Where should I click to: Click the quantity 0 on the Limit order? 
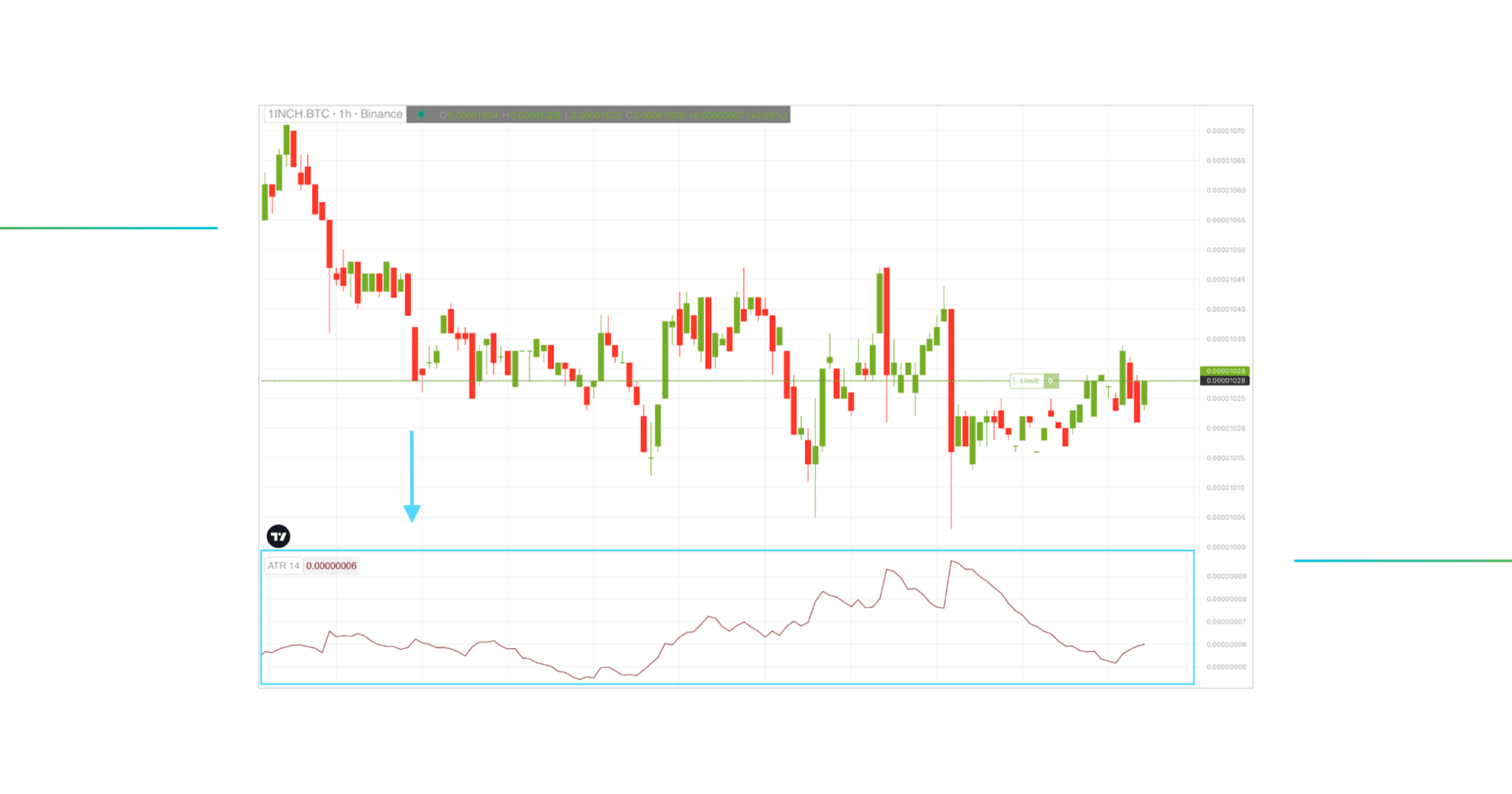pyautogui.click(x=1051, y=380)
